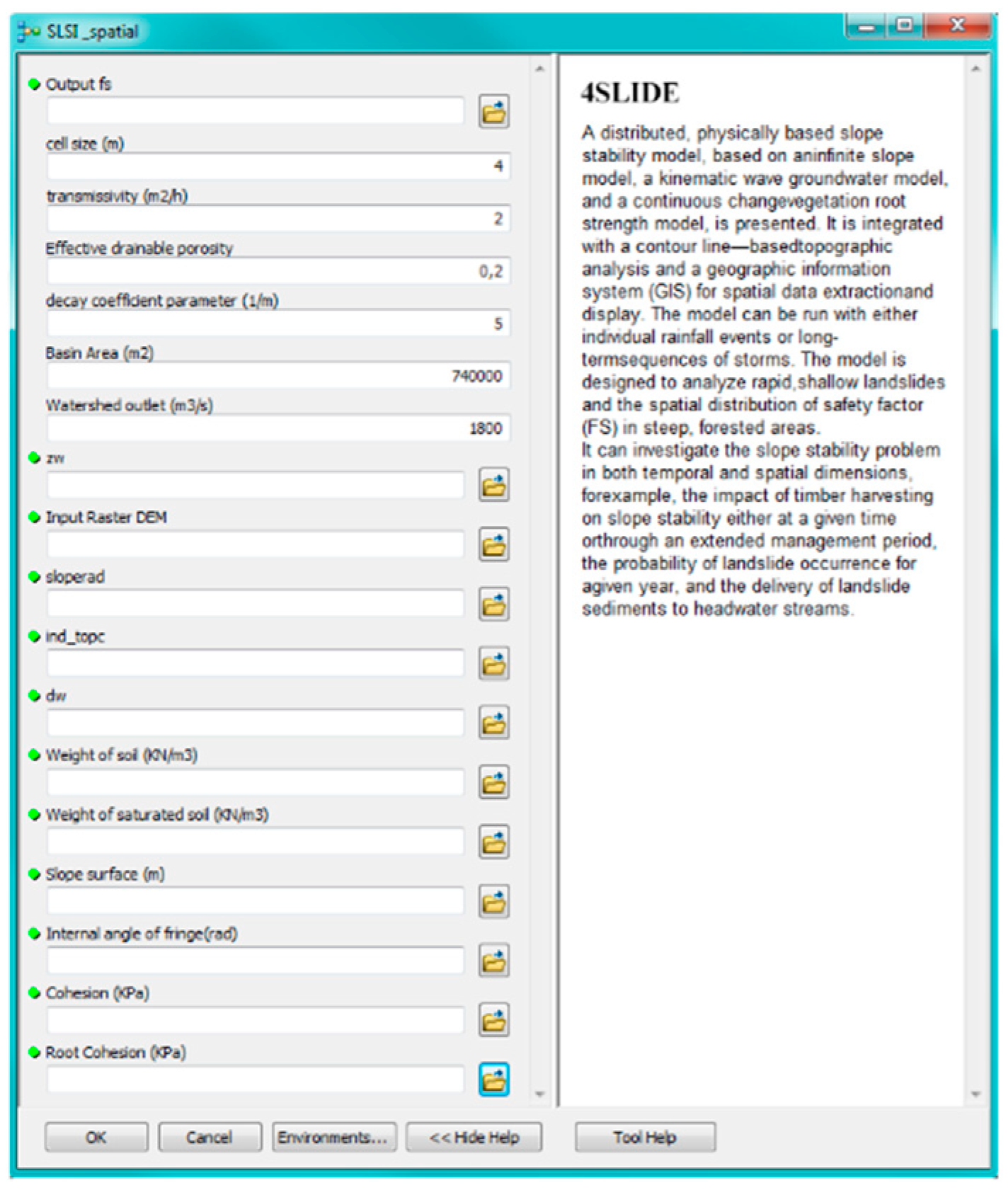
Task: Edit Effective drainable porosity value
Action: pyautogui.click(x=278, y=270)
